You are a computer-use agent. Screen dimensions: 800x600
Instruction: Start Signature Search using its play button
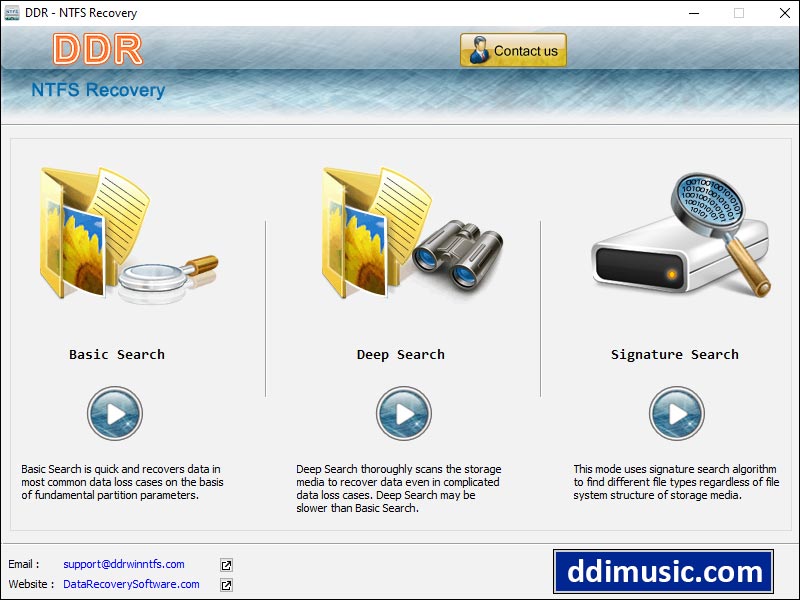pyautogui.click(x=674, y=414)
